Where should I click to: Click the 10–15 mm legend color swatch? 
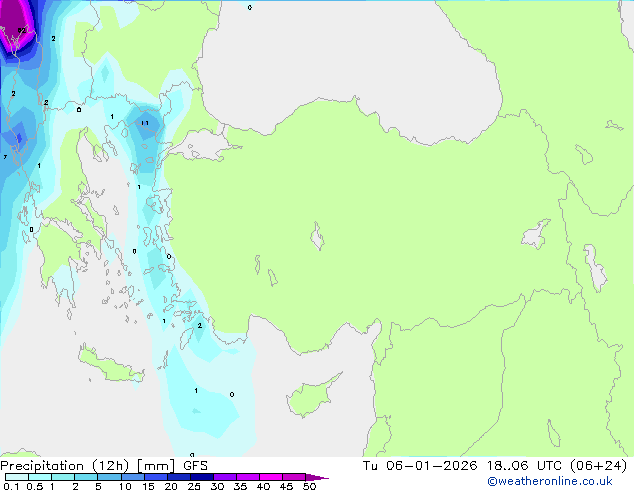click(x=132, y=477)
